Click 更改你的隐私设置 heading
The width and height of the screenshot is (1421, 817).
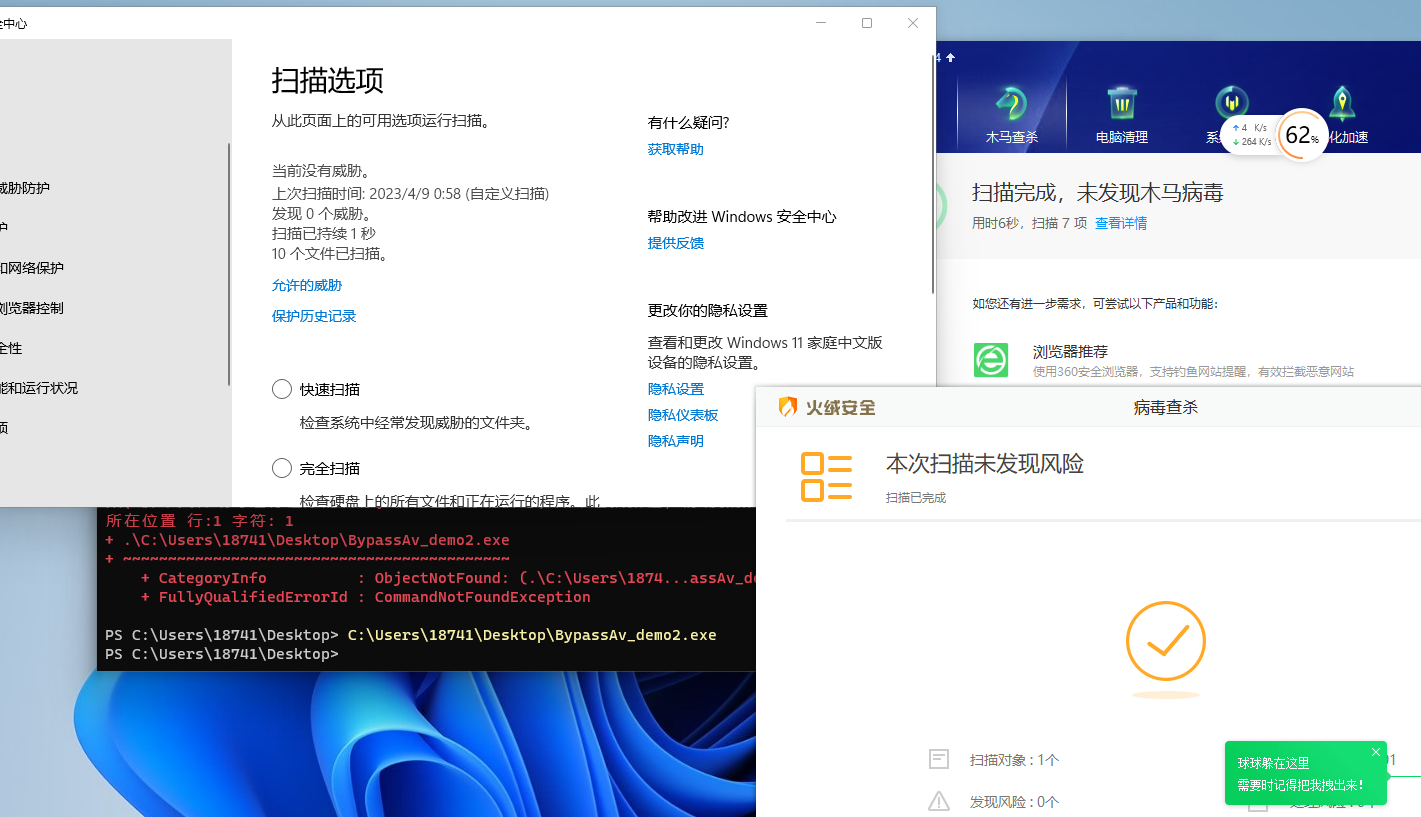(x=708, y=311)
